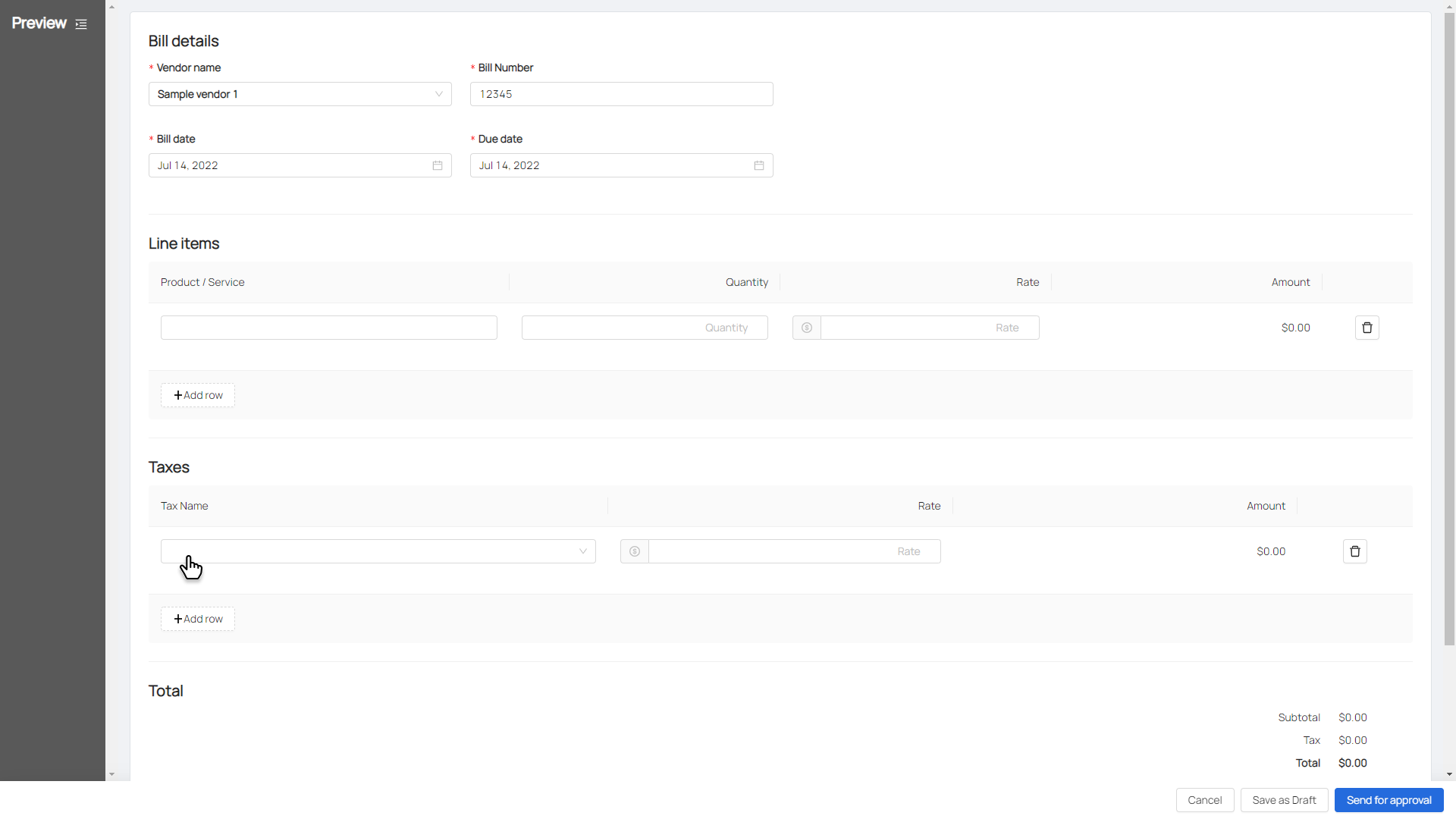Click the Product / Service input field

pos(328,328)
